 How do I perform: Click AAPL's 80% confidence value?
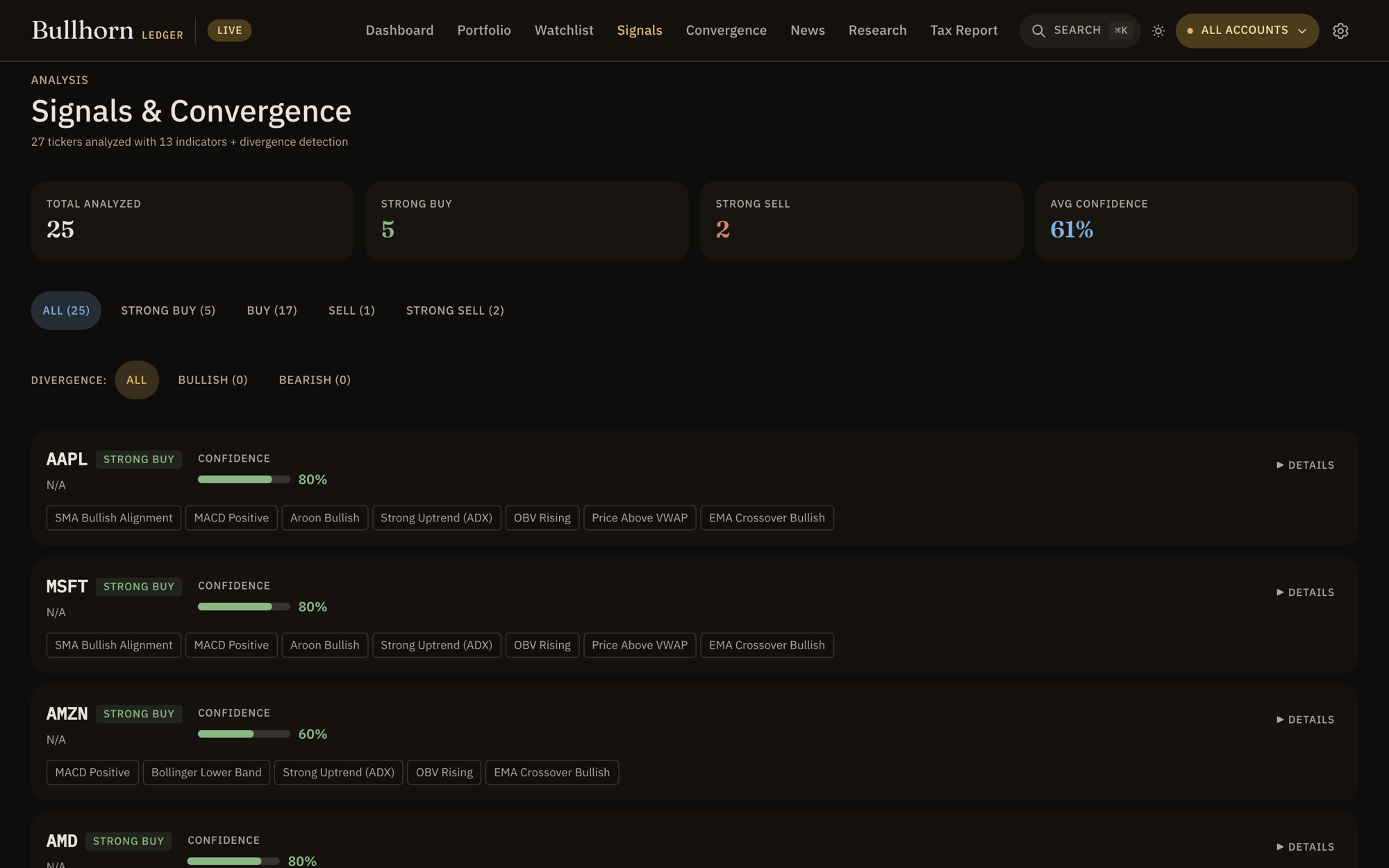[313, 479]
